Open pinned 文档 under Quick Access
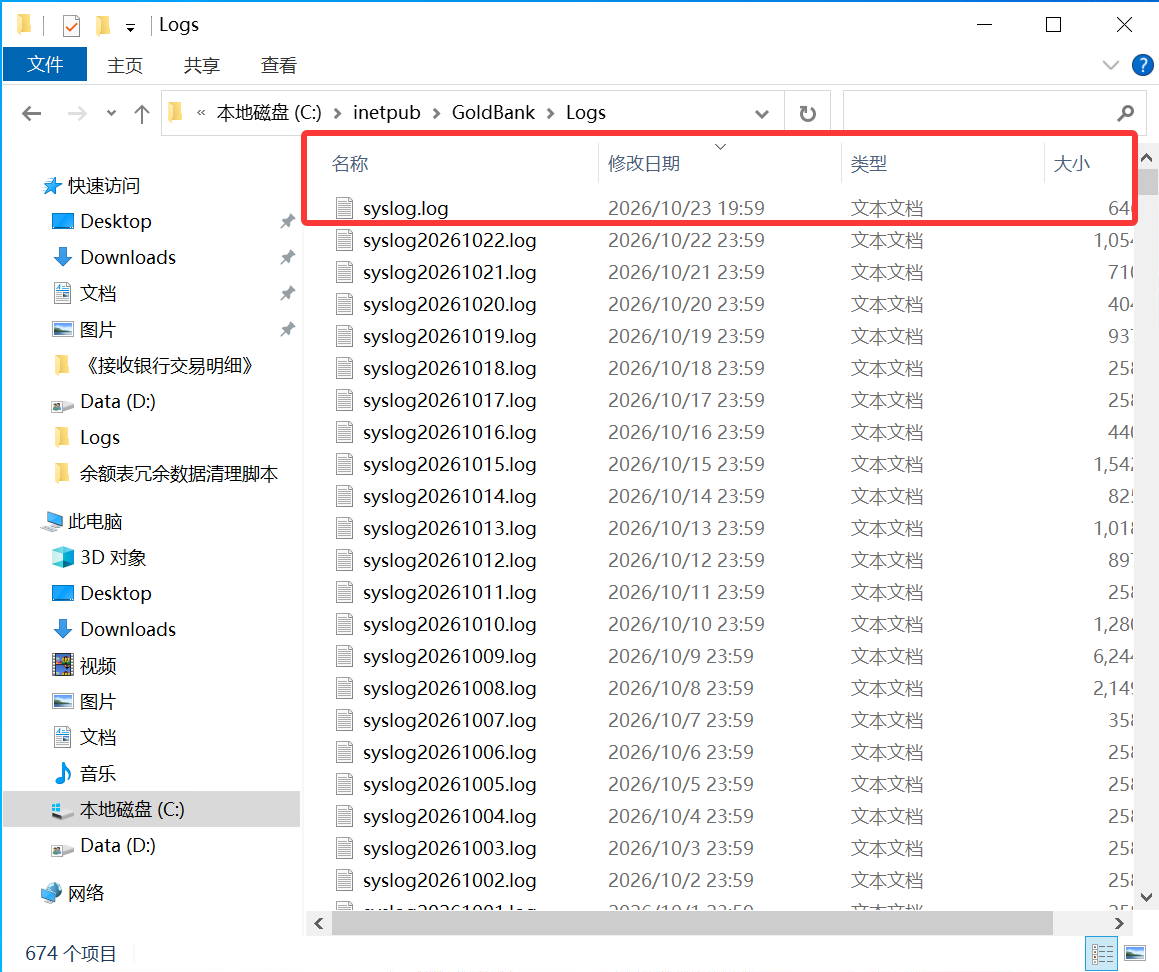 click(98, 293)
